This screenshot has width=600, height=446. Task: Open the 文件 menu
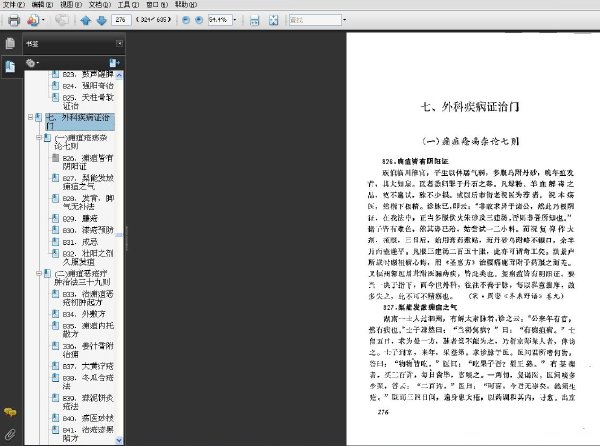[x=14, y=4]
